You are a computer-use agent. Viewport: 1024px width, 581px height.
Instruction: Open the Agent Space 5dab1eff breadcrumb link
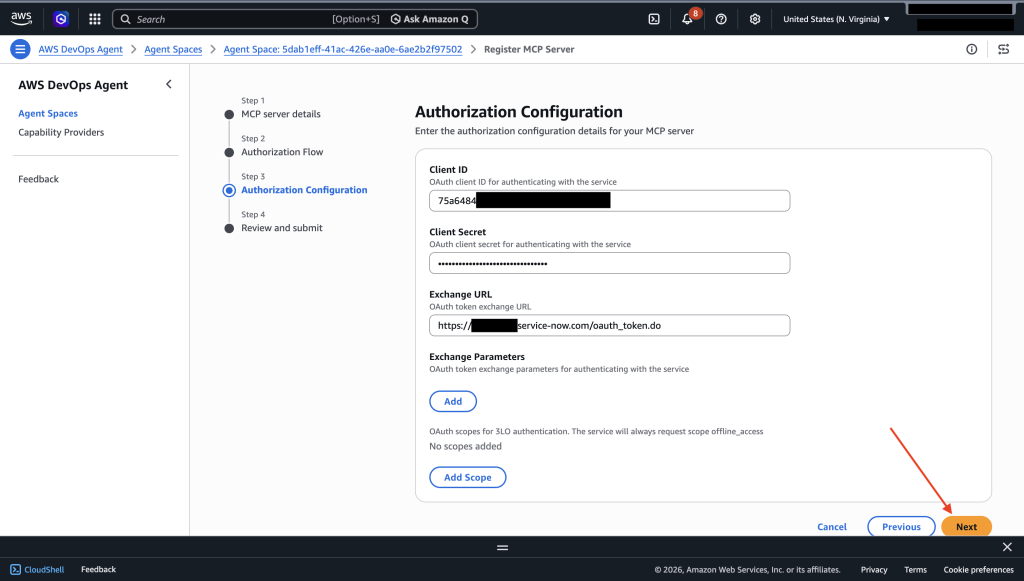[x=343, y=49]
